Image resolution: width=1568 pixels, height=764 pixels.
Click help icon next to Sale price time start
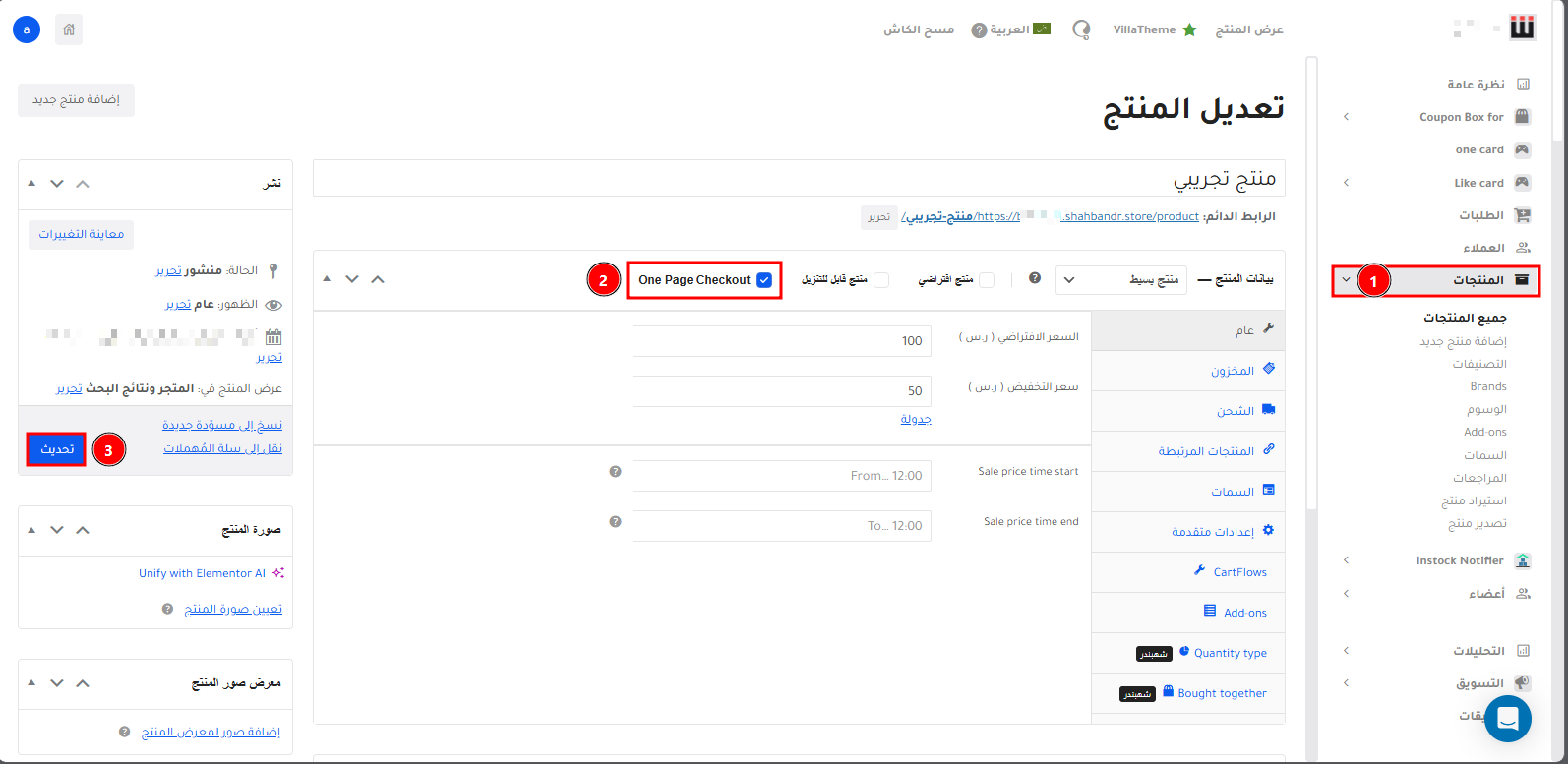[616, 472]
